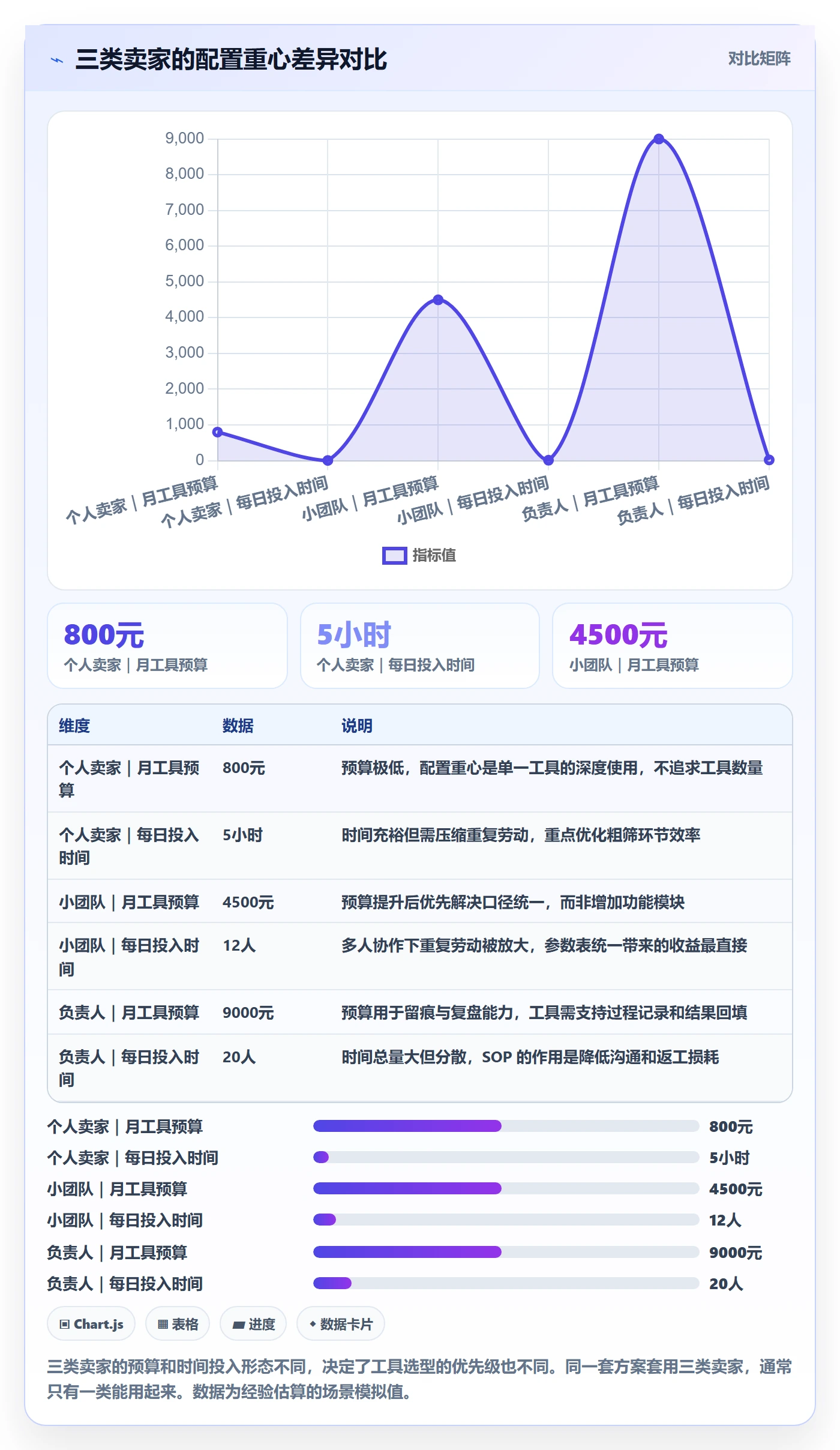Select the 数据卡片 tag
840x1450 pixels.
[341, 1323]
